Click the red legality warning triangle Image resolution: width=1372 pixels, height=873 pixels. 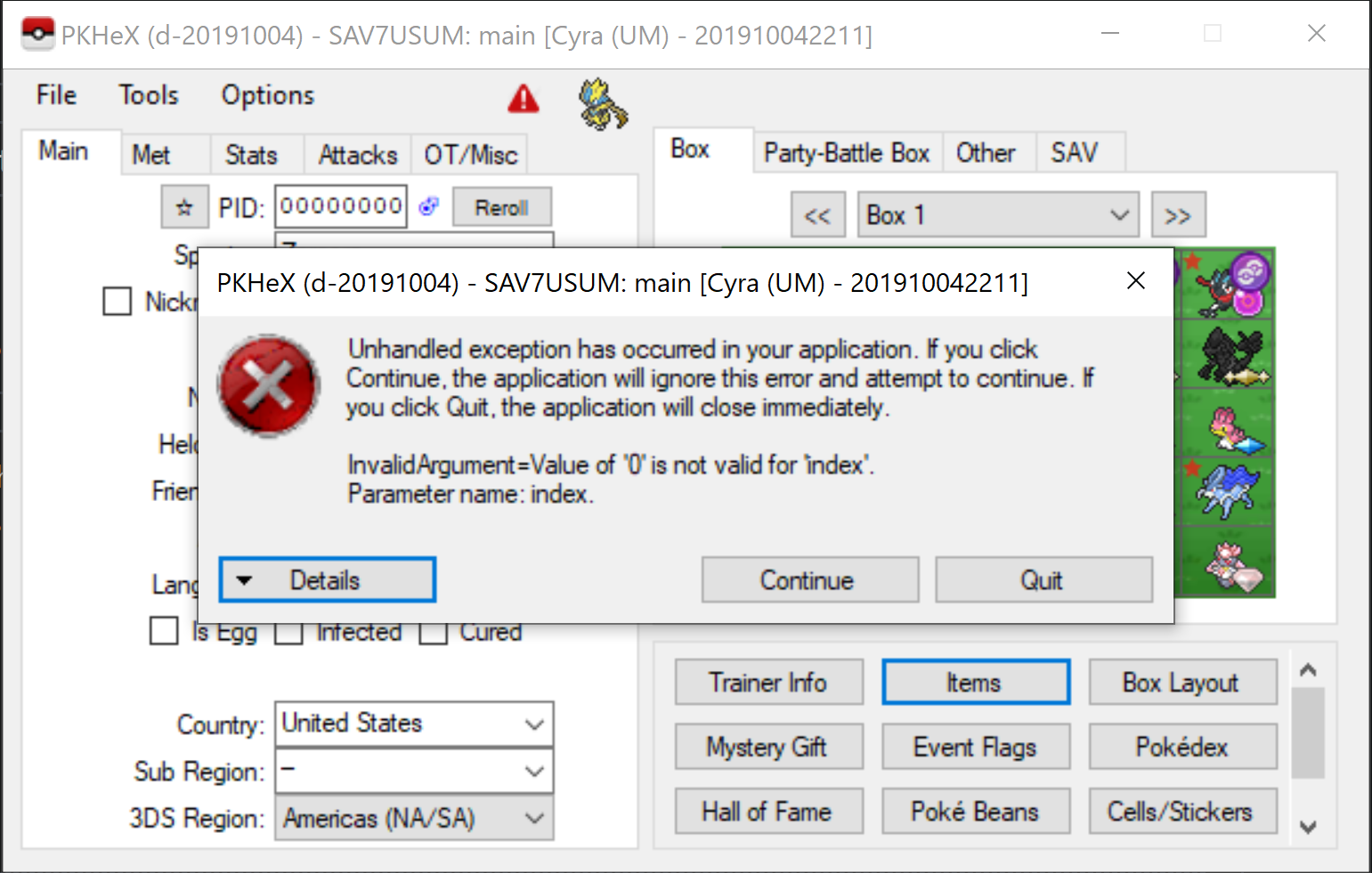[524, 98]
